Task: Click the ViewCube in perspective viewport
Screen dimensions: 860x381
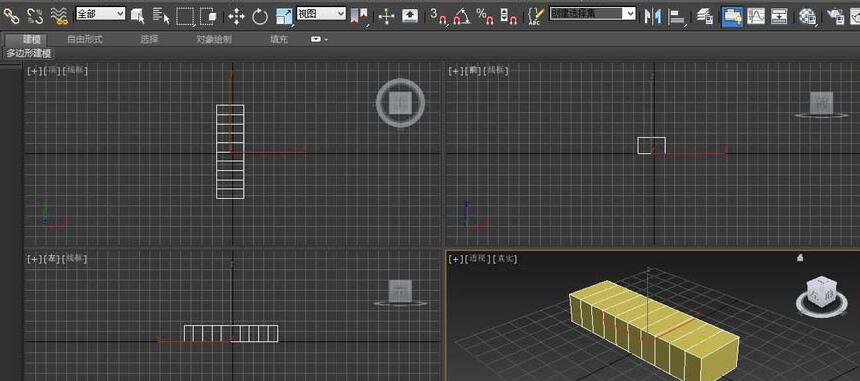Action: (821, 292)
